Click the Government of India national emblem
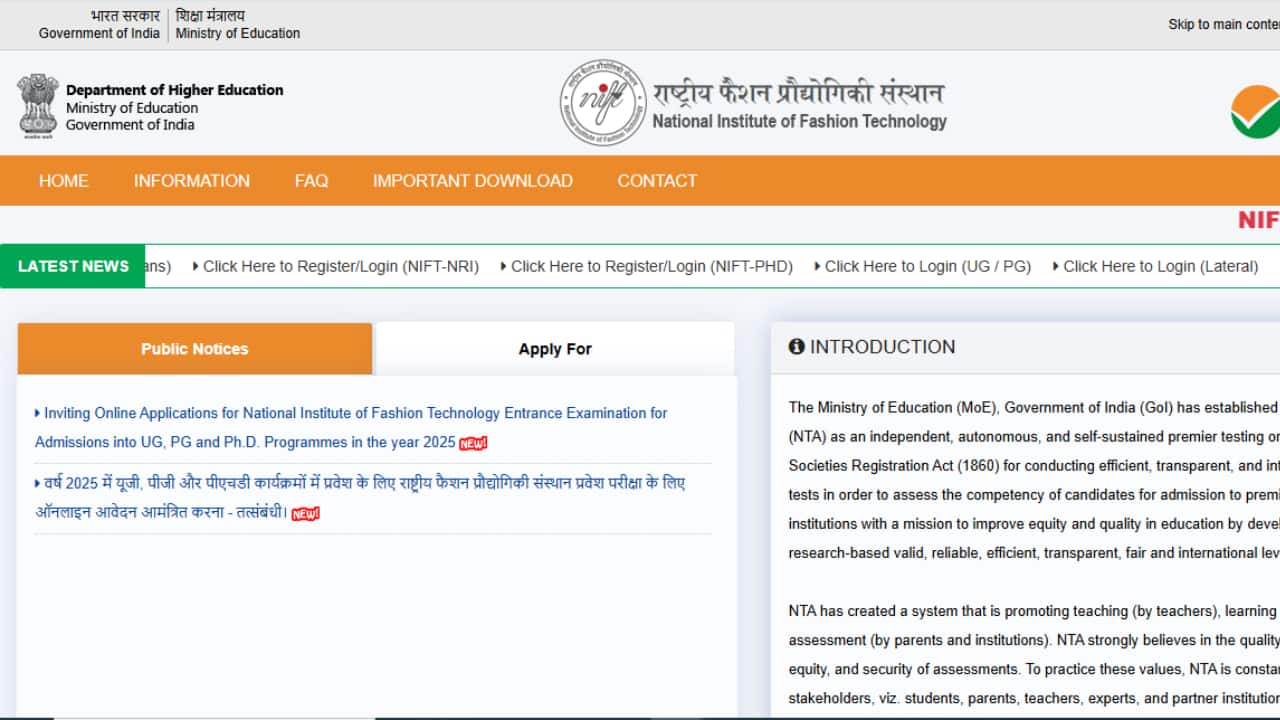1280x720 pixels. point(38,104)
